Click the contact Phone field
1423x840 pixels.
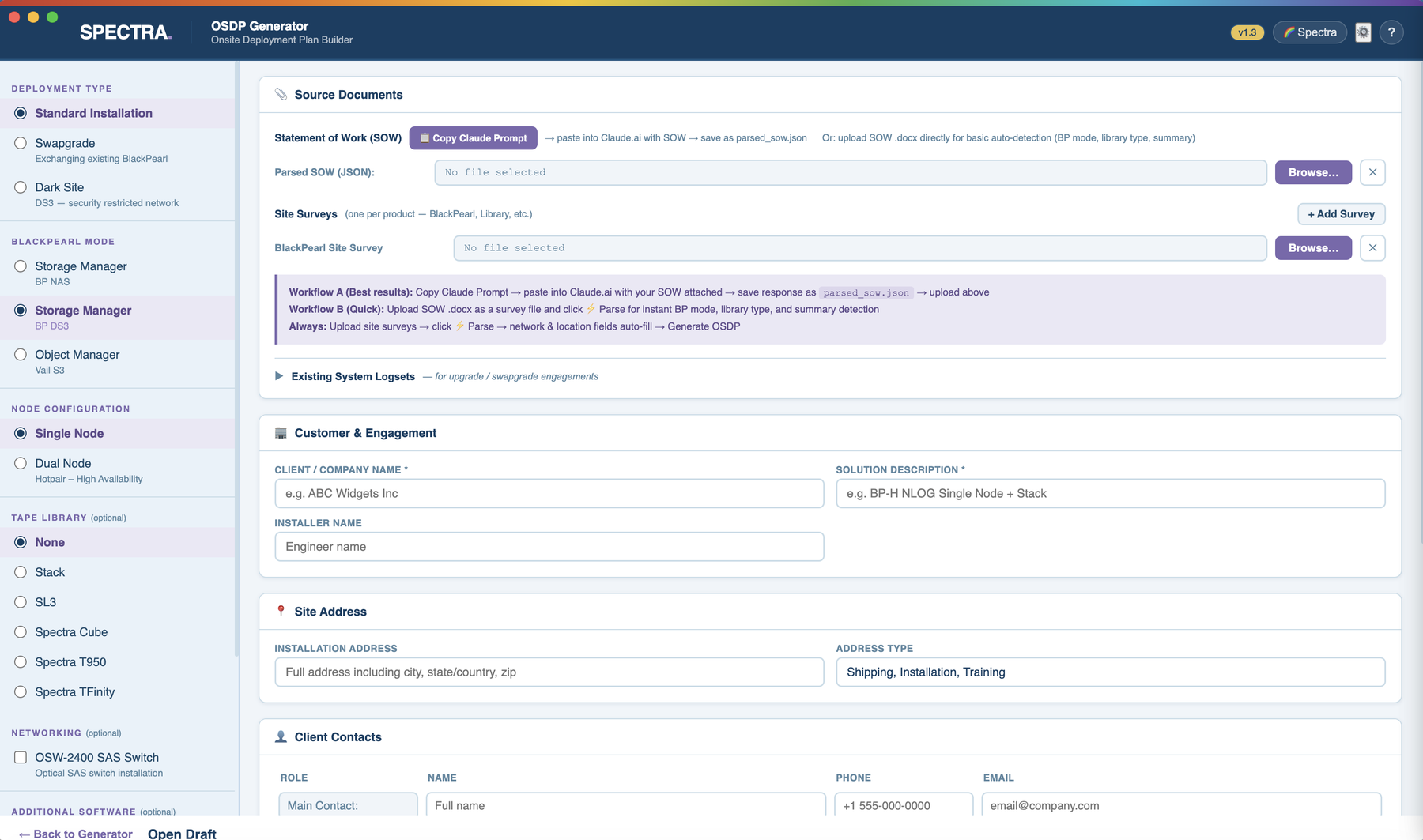click(904, 805)
